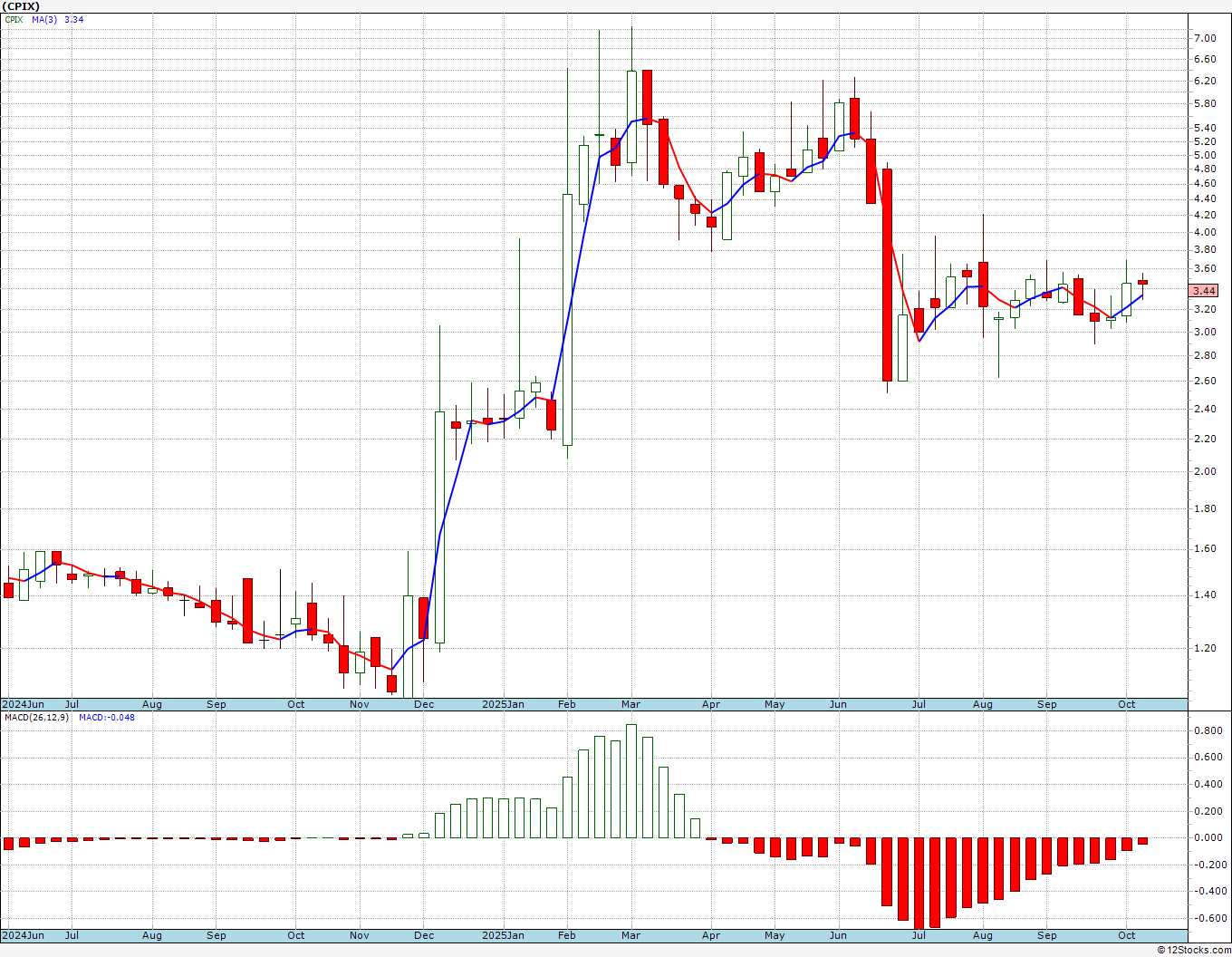Select the green CPIX legend label

point(14,19)
